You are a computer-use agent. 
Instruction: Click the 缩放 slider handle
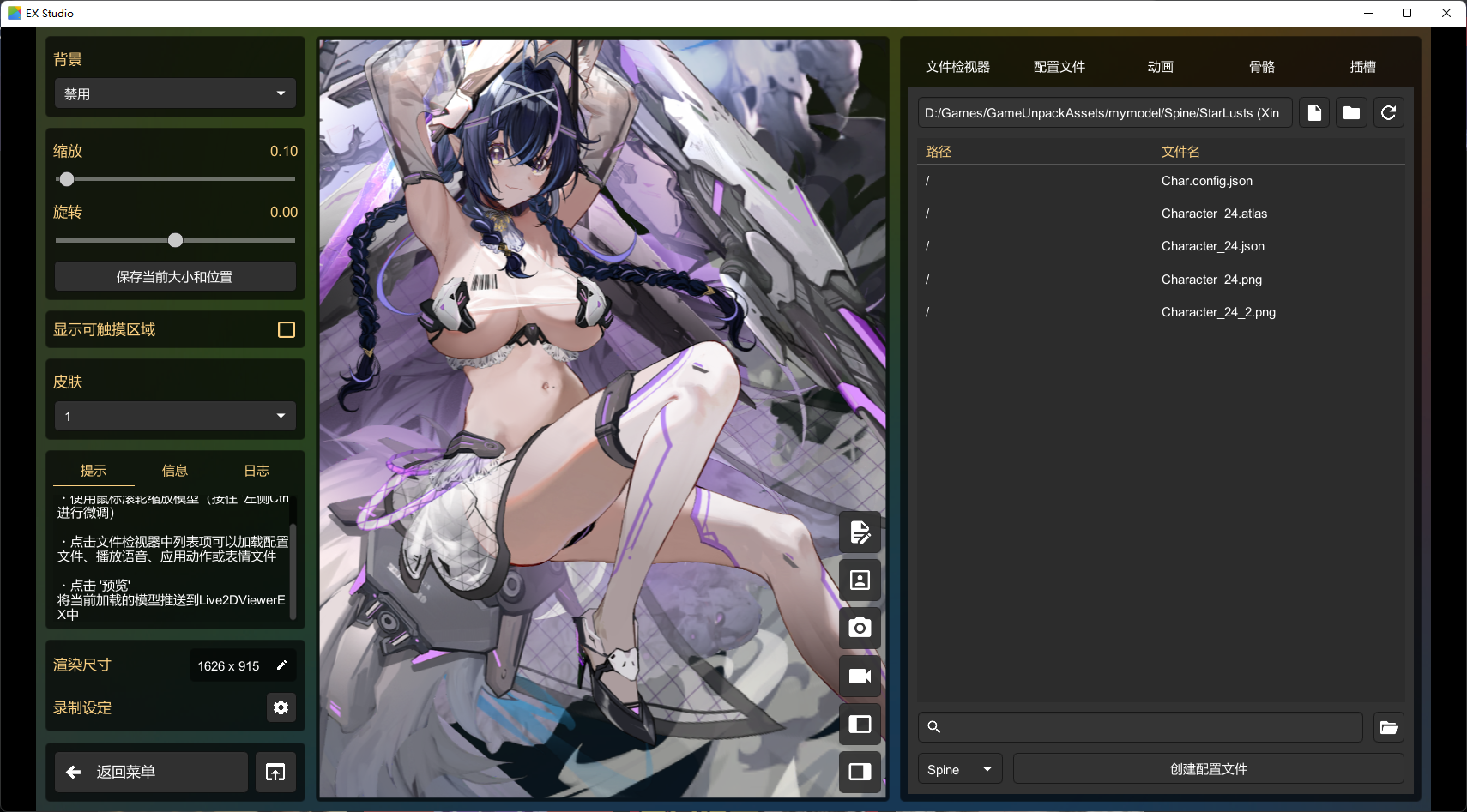(x=67, y=179)
